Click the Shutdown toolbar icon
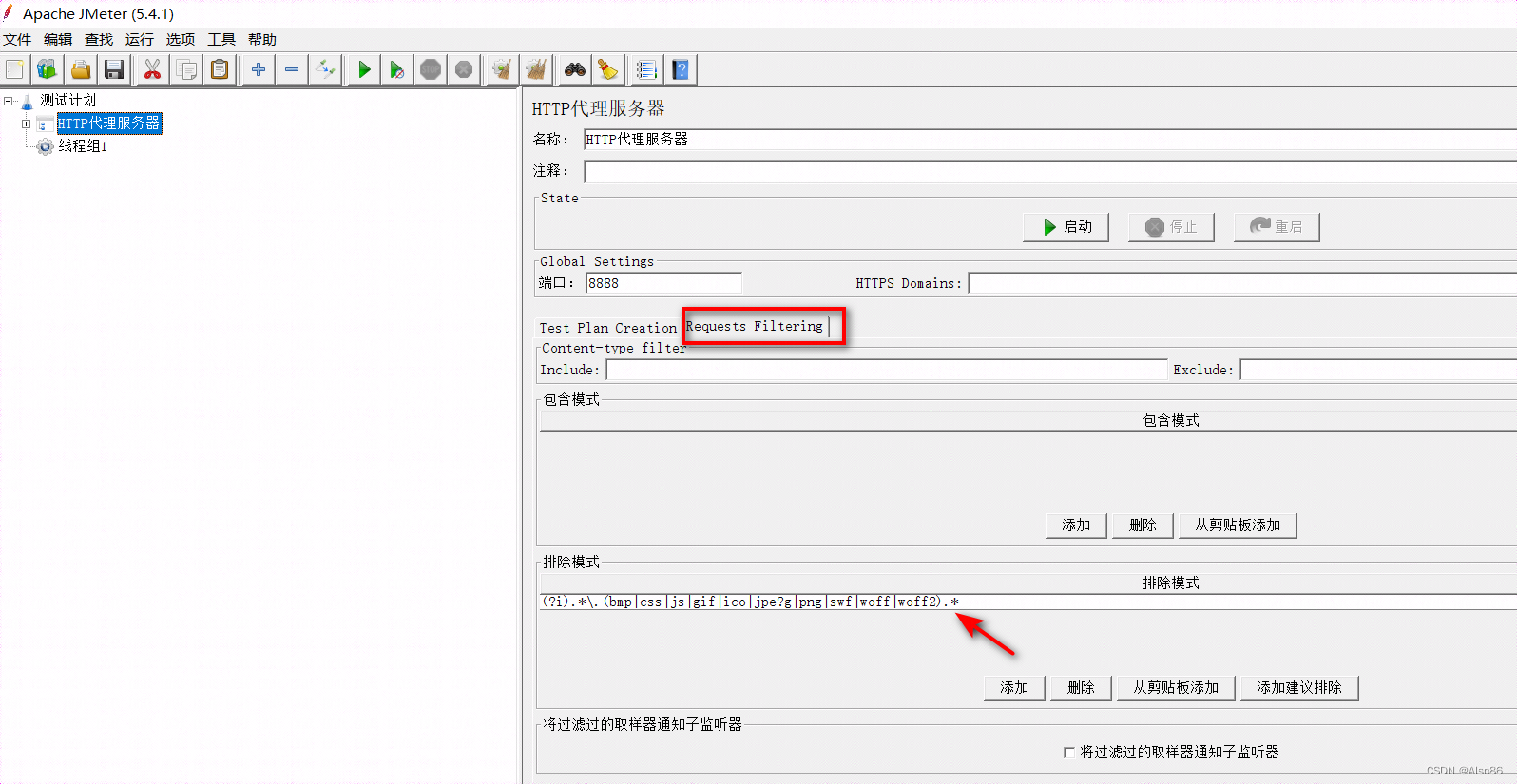Screen dimensions: 1517x784 pyautogui.click(x=464, y=69)
